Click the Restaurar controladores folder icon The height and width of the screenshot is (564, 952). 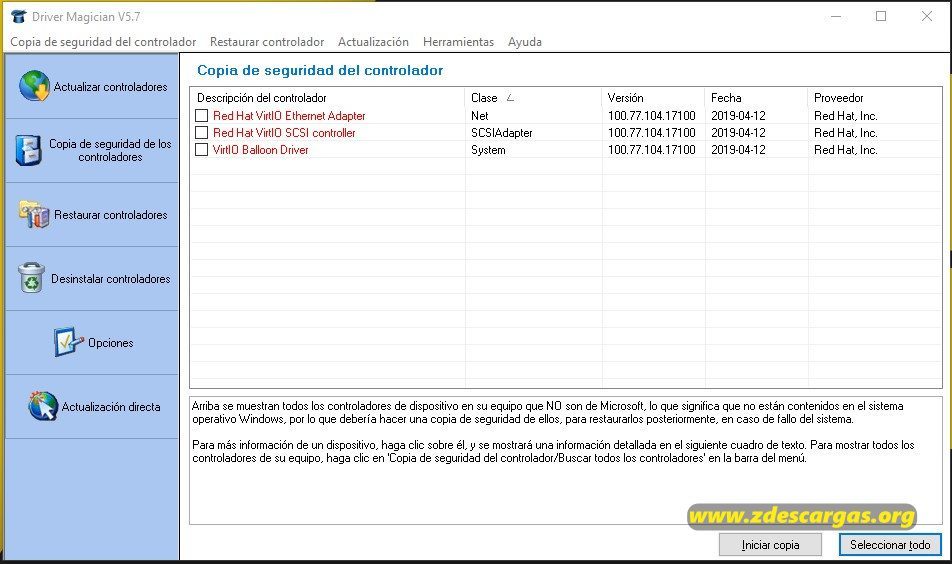click(34, 214)
